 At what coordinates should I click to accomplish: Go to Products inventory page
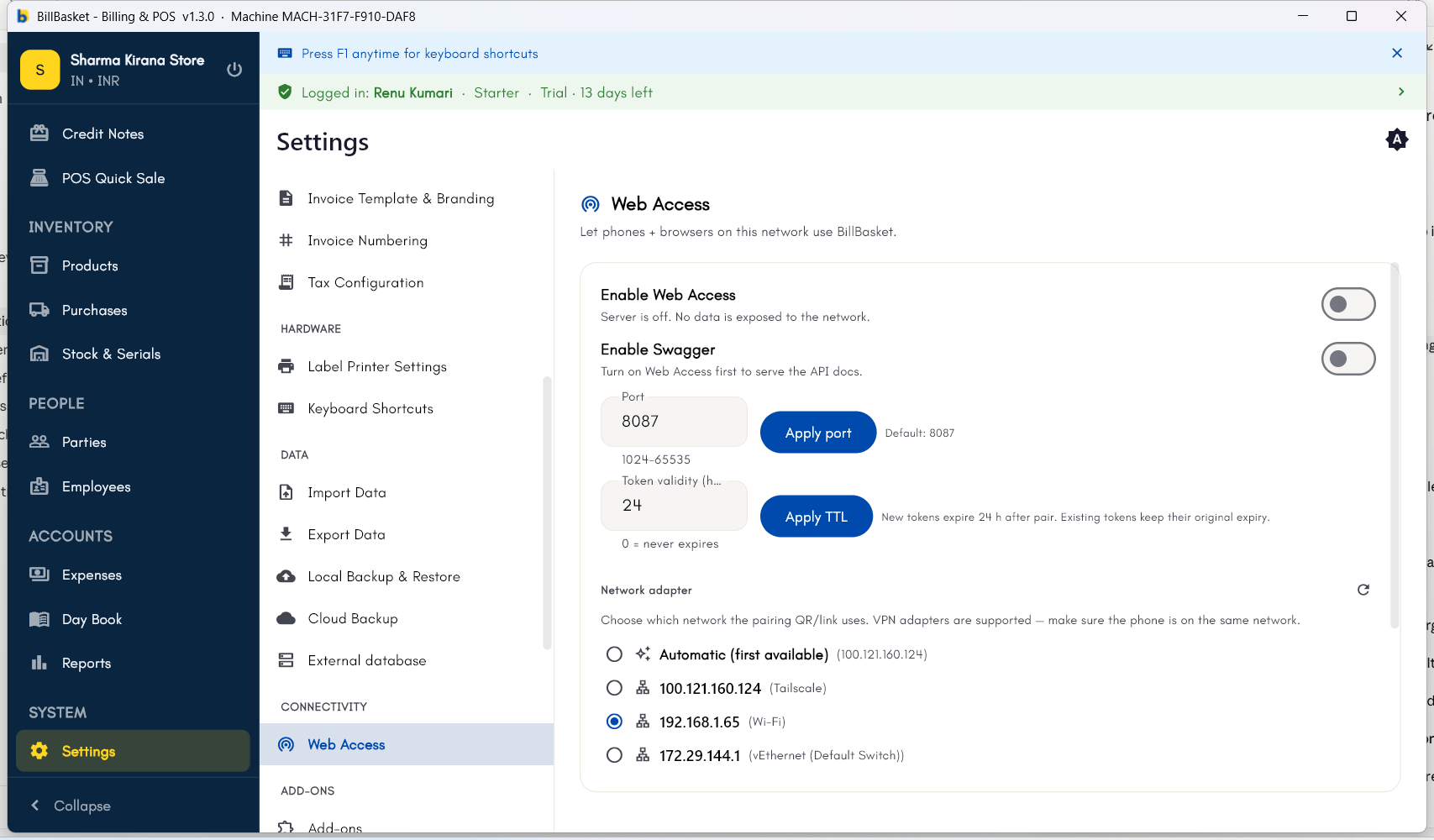133,265
